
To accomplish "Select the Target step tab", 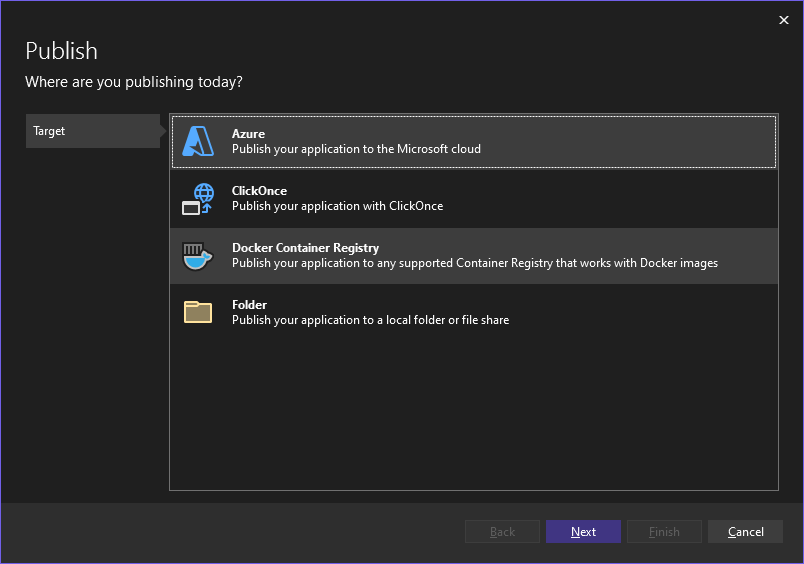I will click(93, 131).
